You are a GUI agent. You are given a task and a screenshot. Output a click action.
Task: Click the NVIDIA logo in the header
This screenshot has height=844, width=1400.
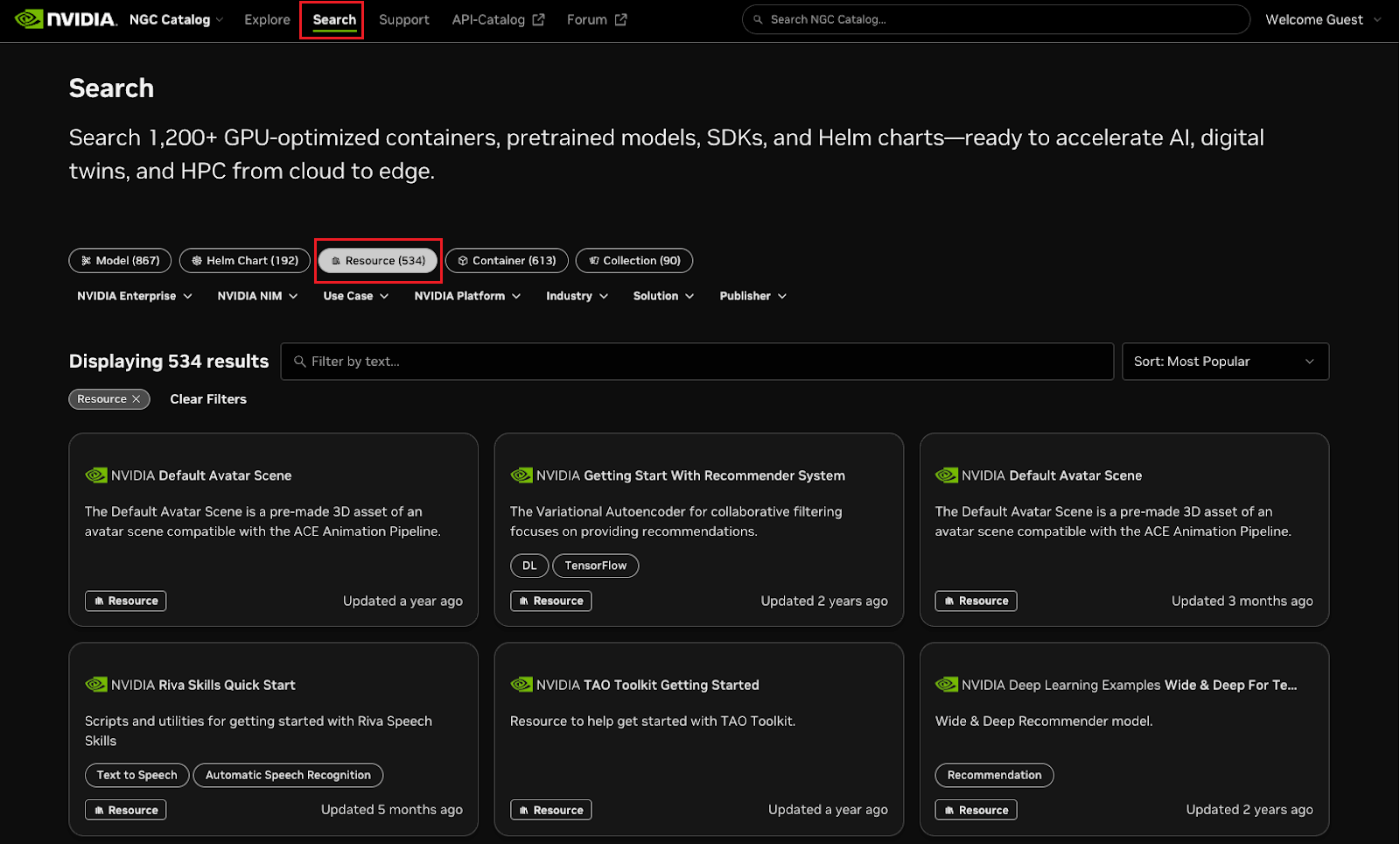[x=66, y=19]
